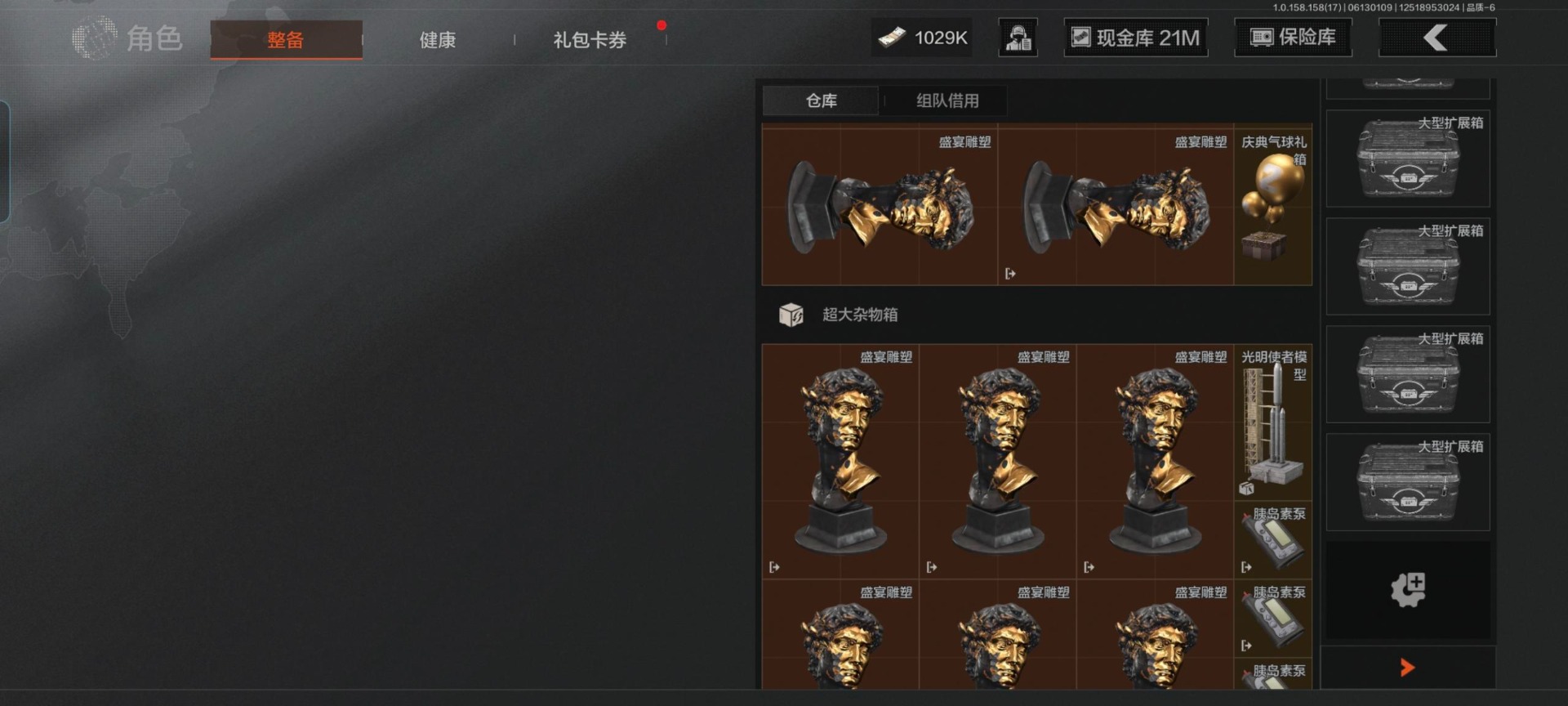Select the 整备 tab

(286, 40)
